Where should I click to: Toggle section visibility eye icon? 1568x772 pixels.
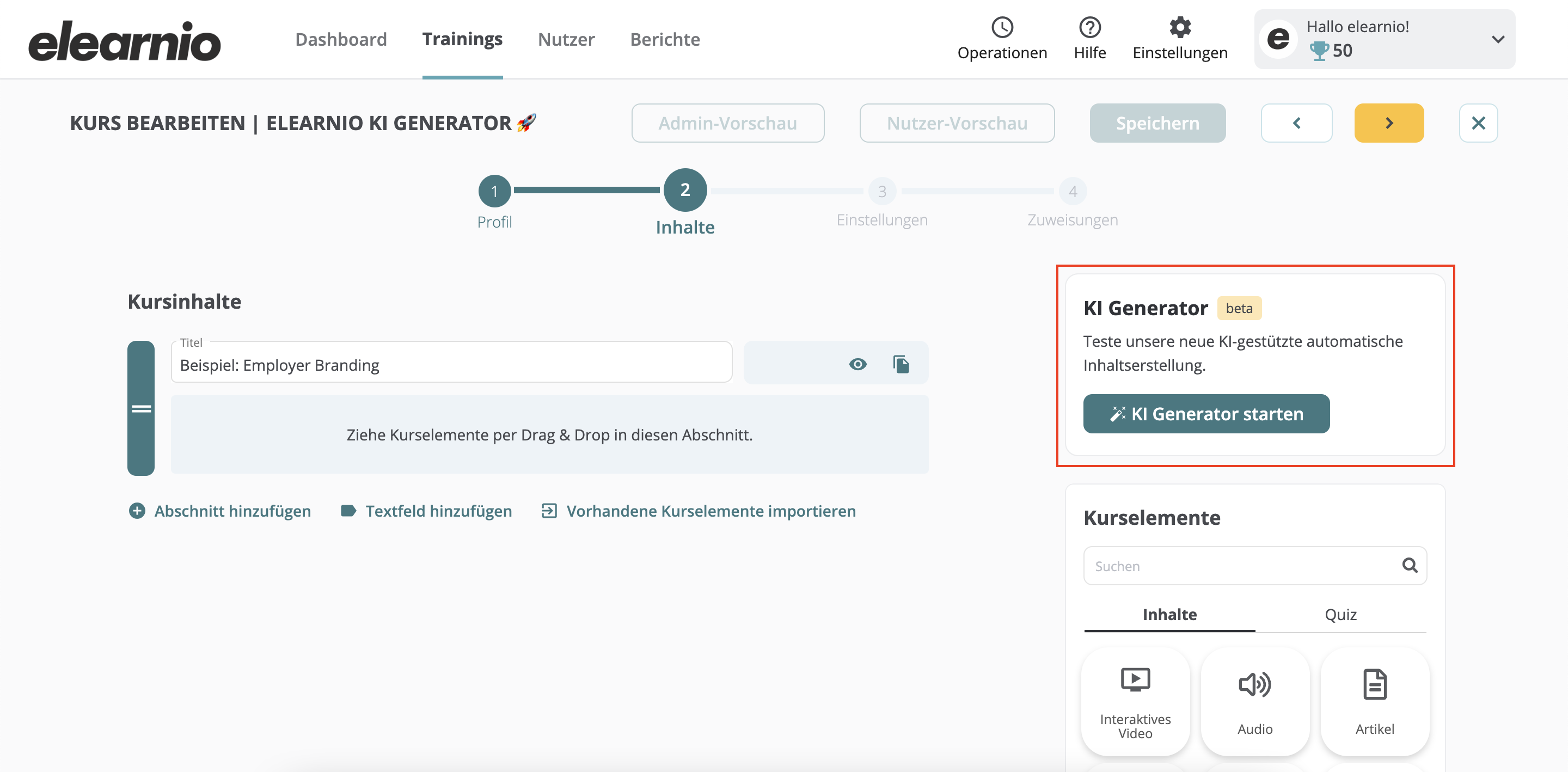pyautogui.click(x=857, y=364)
